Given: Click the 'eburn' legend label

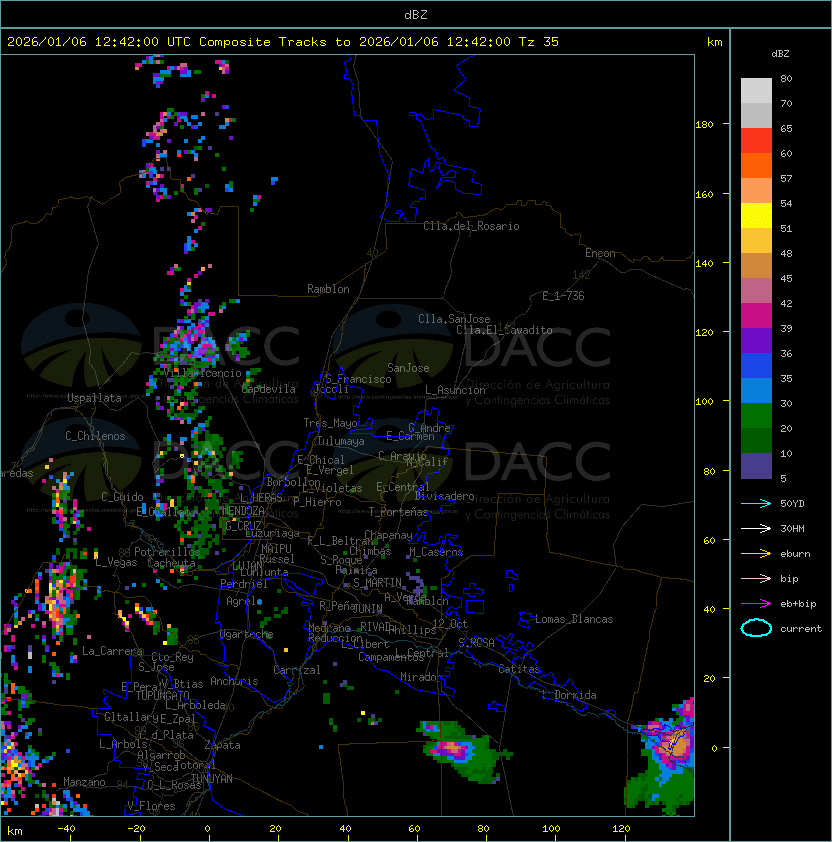Looking at the screenshot, I should pyautogui.click(x=795, y=554).
